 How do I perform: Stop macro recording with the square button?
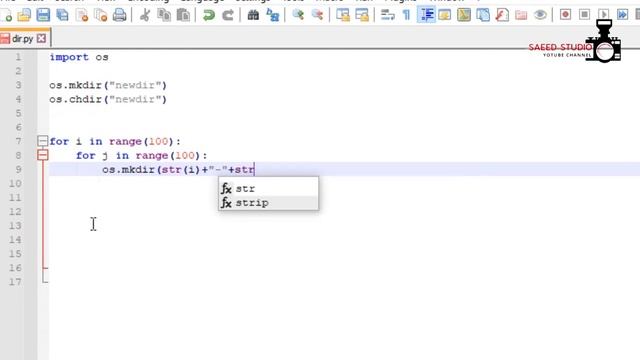tap(584, 15)
